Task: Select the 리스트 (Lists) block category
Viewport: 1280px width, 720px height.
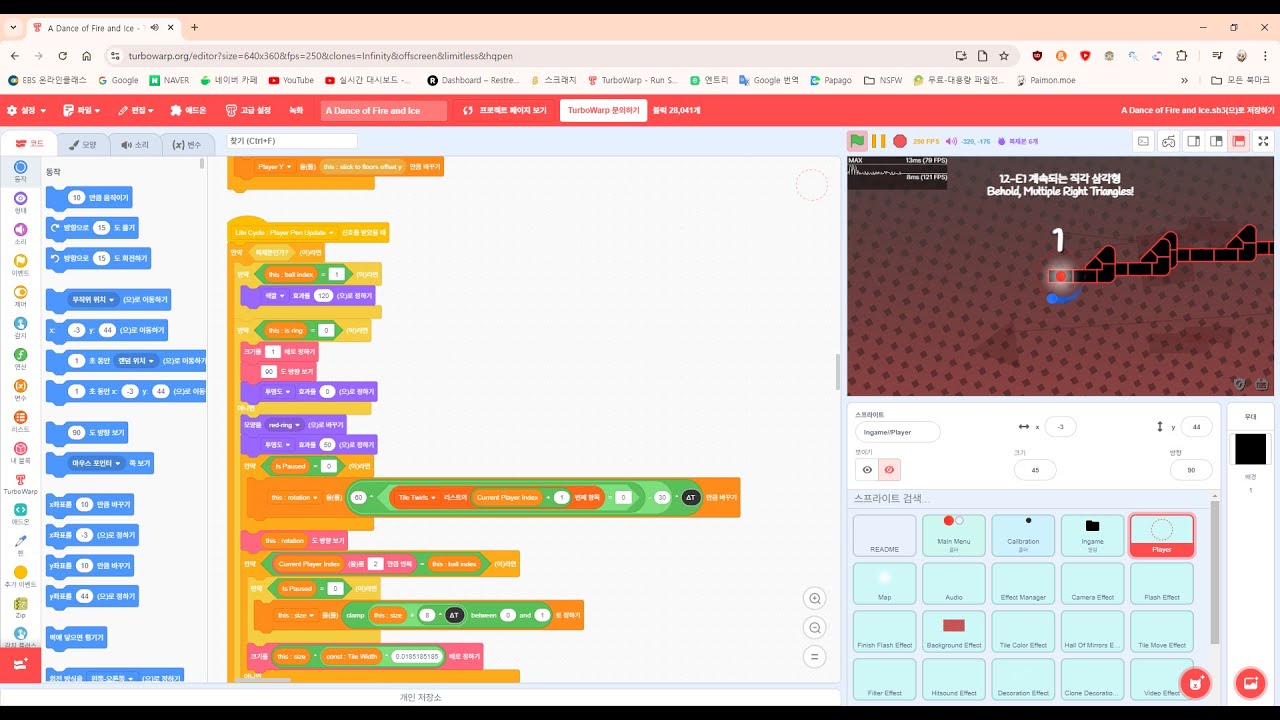Action: point(20,421)
